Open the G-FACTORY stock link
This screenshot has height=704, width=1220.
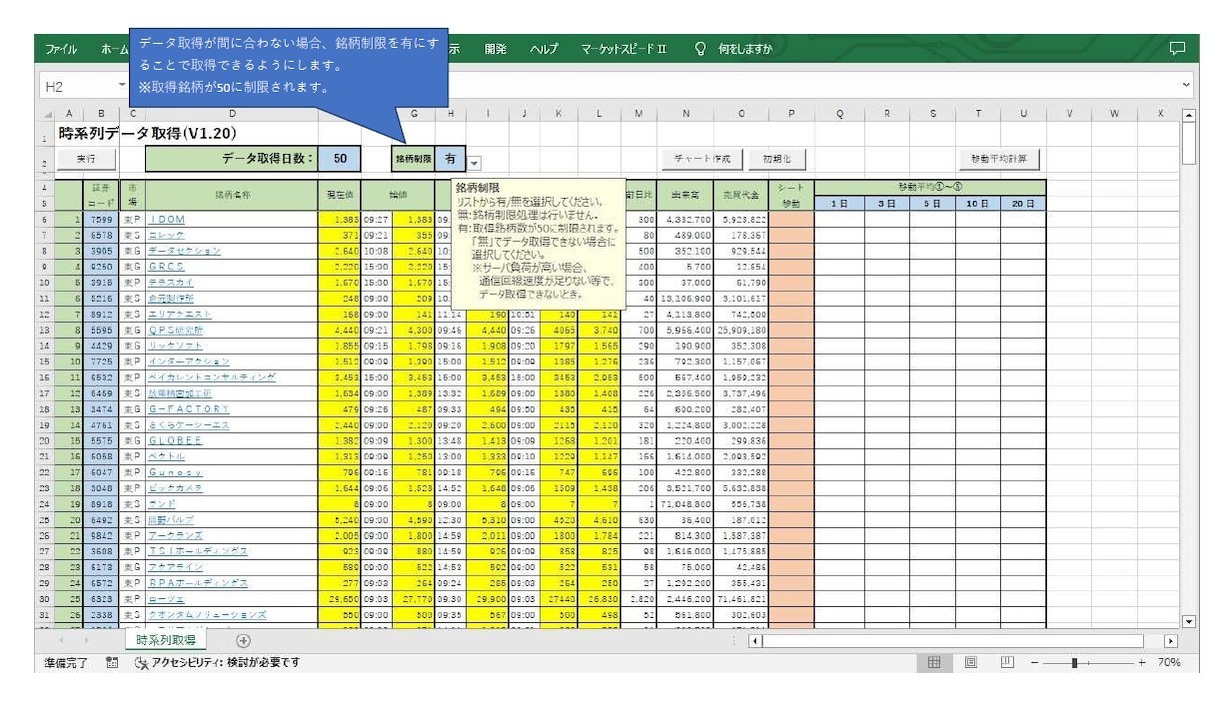(189, 409)
